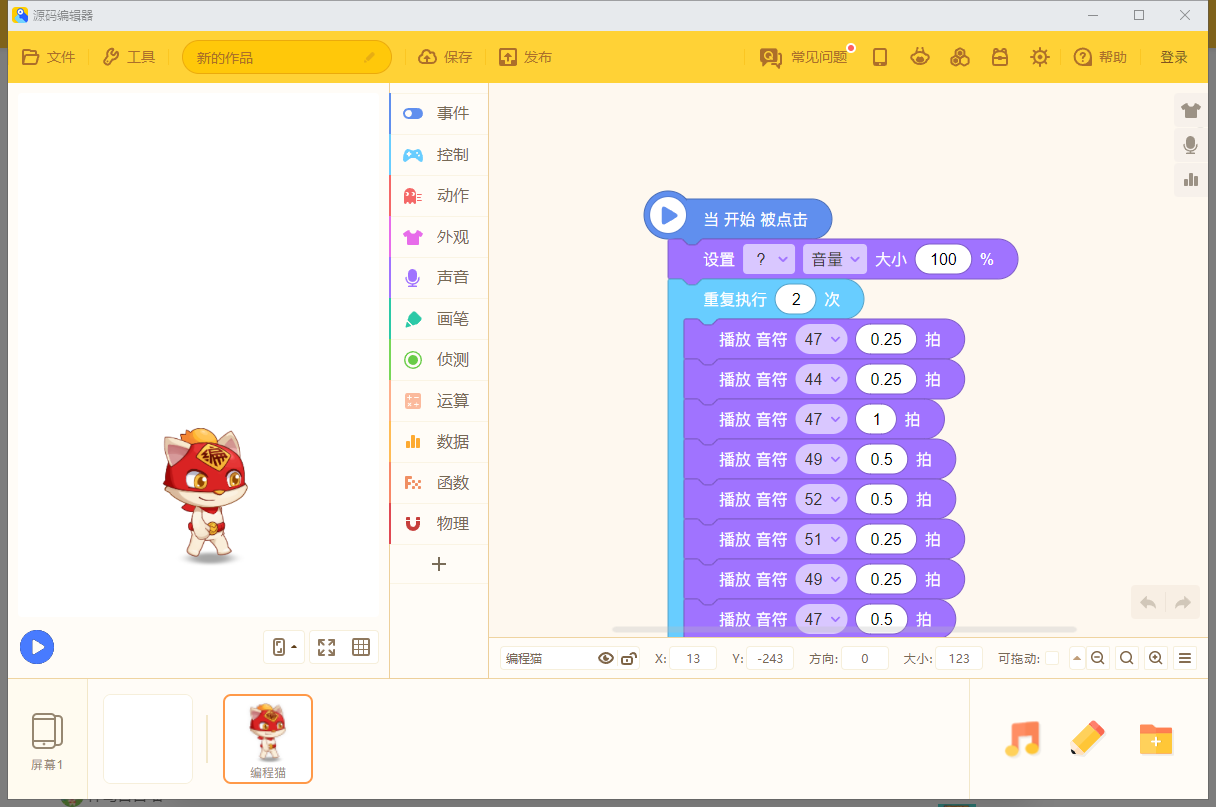This screenshot has height=807, width=1216.
Task: Select the 物理 physics block category
Action: 439,524
